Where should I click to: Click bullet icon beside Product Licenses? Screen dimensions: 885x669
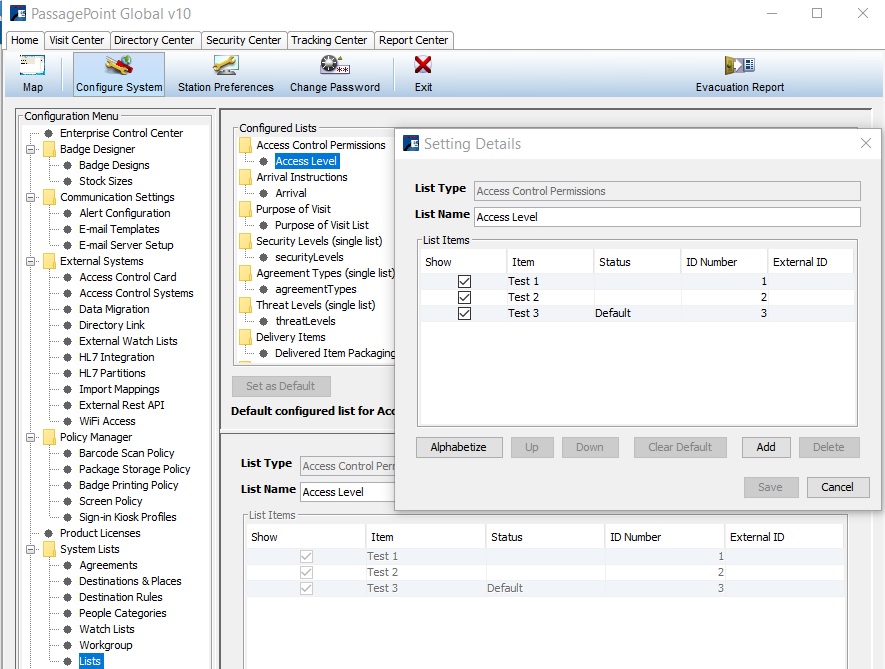49,533
